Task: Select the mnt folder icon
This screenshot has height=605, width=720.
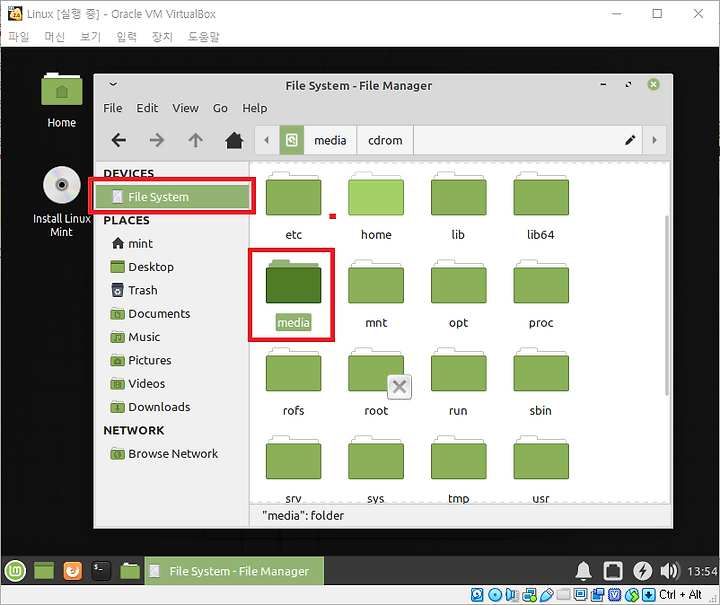Action: [376, 282]
